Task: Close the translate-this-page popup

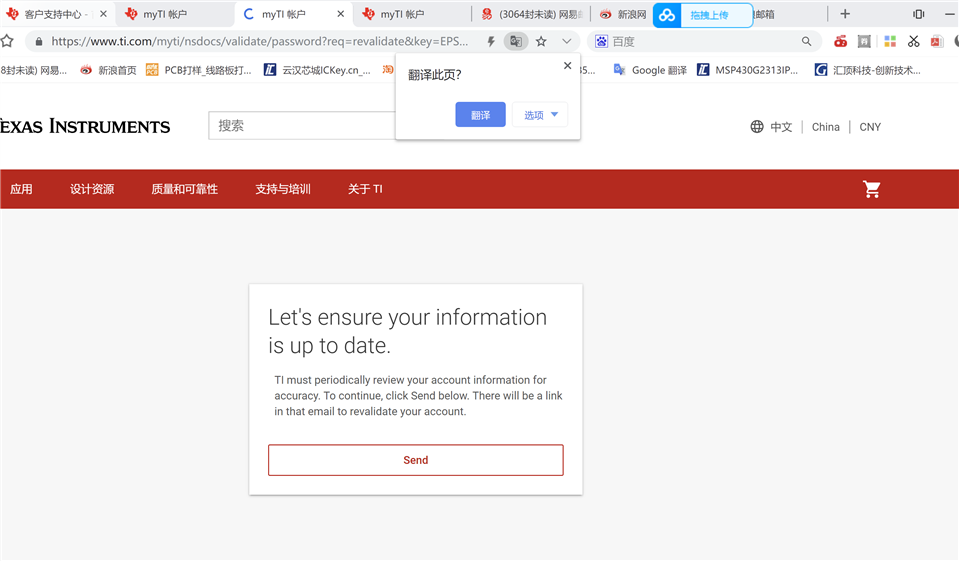Action: (568, 65)
